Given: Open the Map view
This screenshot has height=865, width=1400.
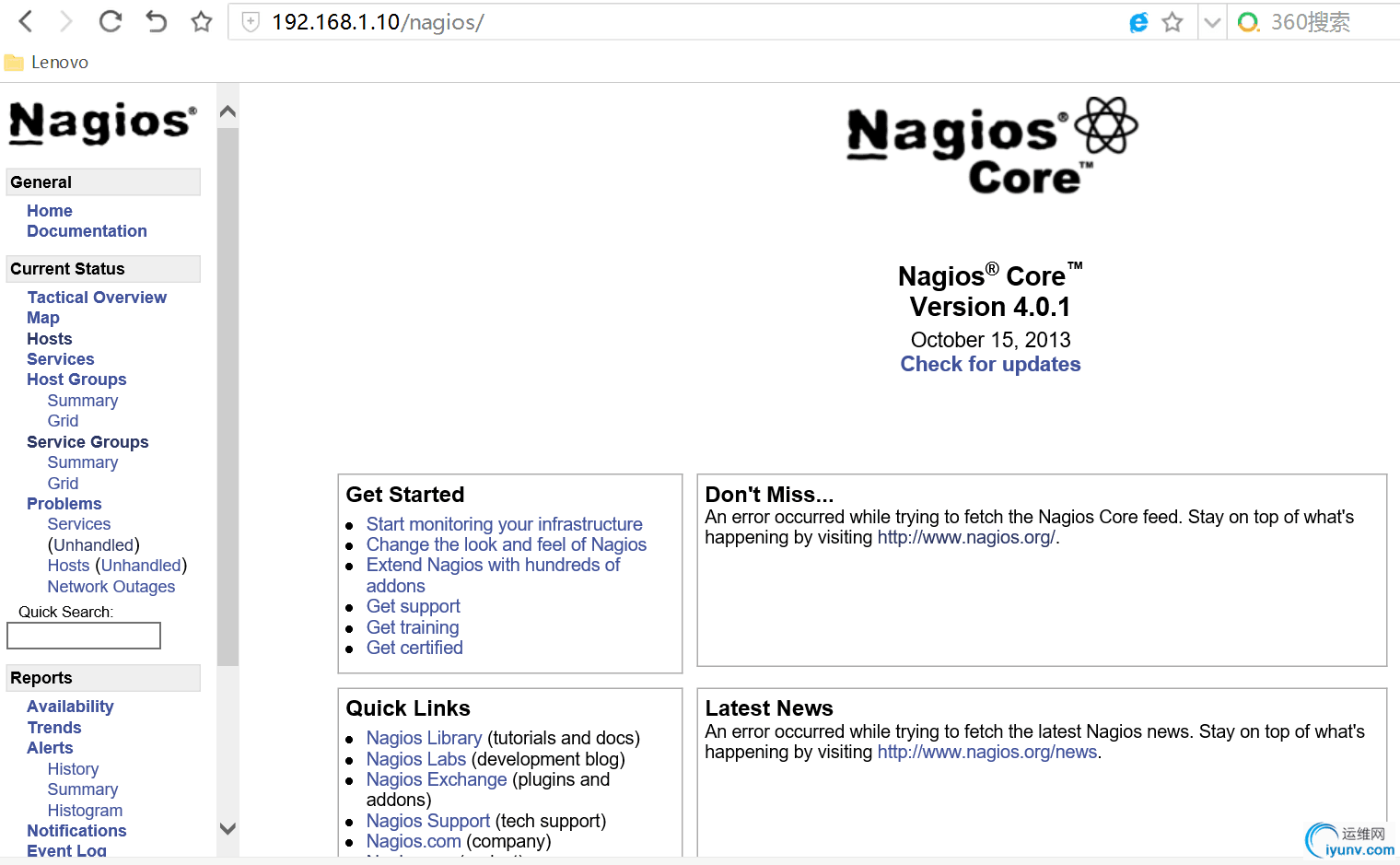Looking at the screenshot, I should pos(43,318).
